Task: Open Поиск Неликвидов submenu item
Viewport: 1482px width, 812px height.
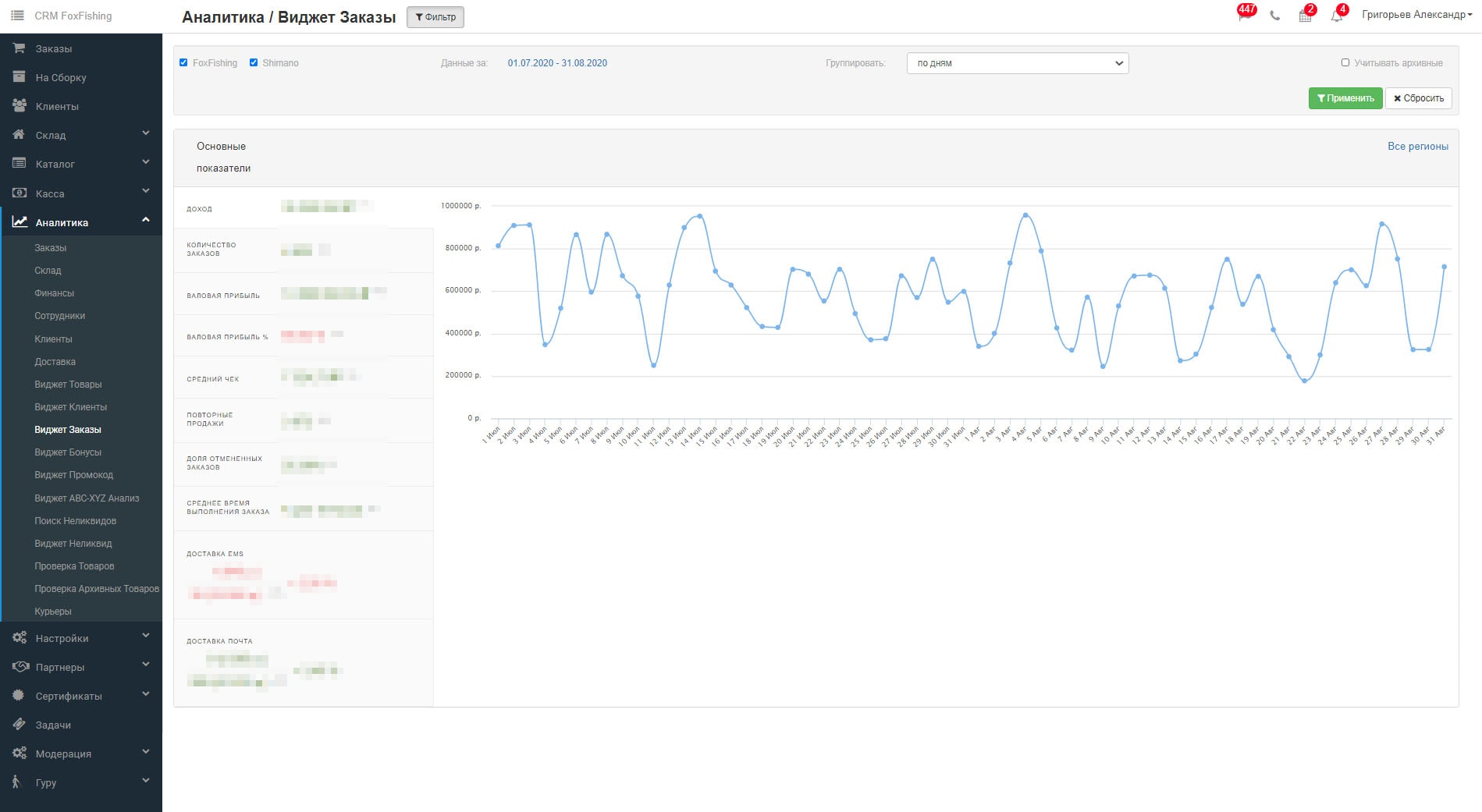Action: pos(76,521)
